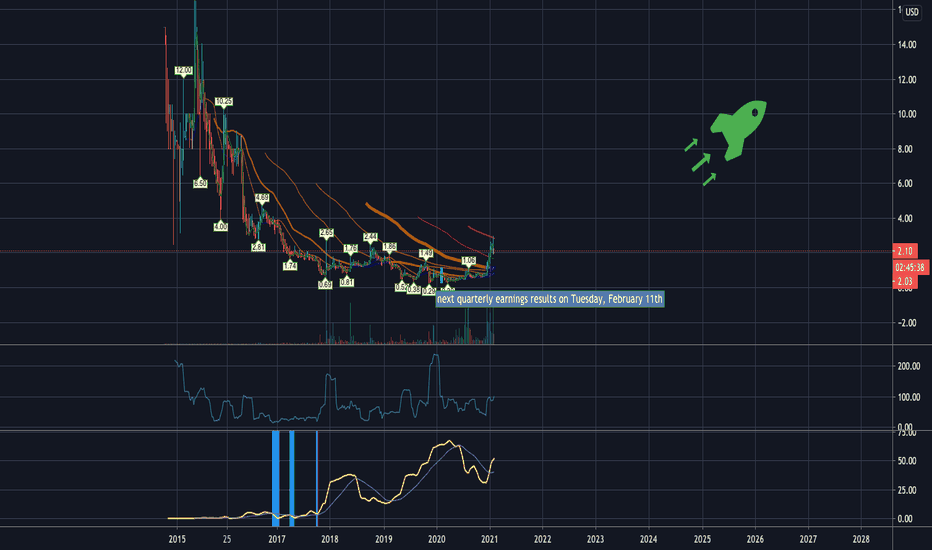The width and height of the screenshot is (932, 550).
Task: Click the red 2.03 price tag
Action: pyautogui.click(x=905, y=282)
